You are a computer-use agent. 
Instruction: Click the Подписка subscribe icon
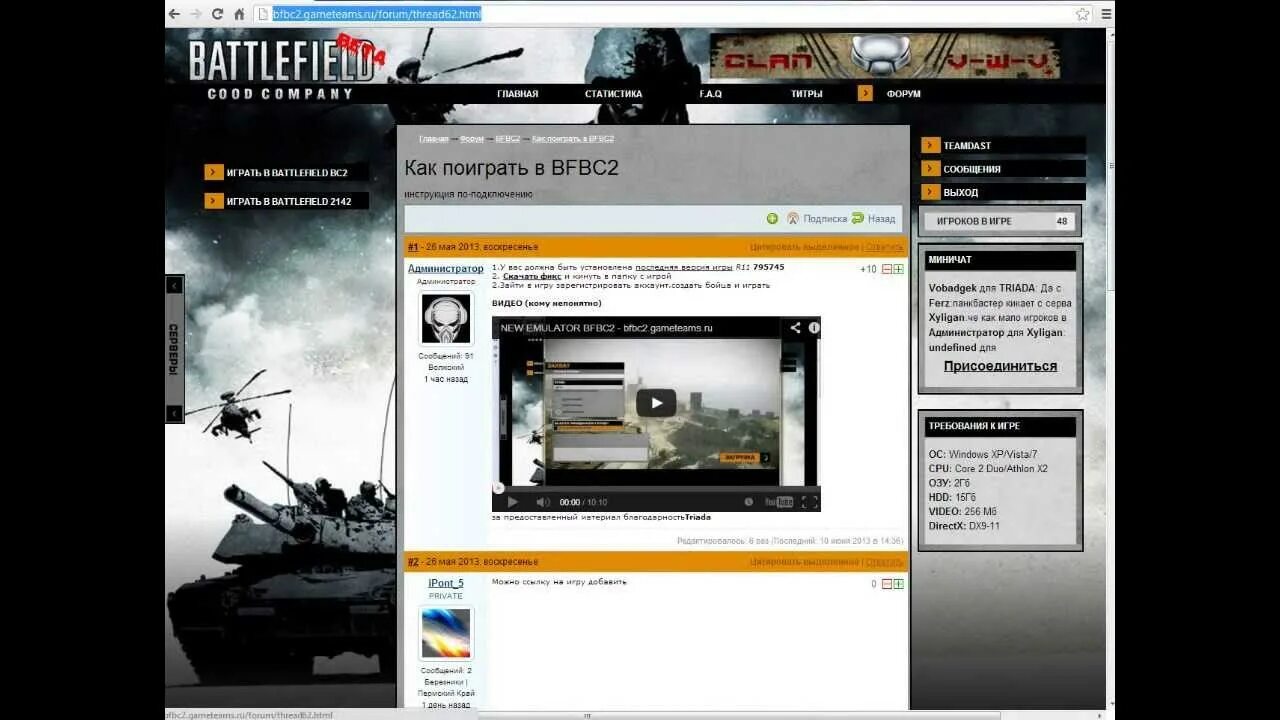coord(793,218)
